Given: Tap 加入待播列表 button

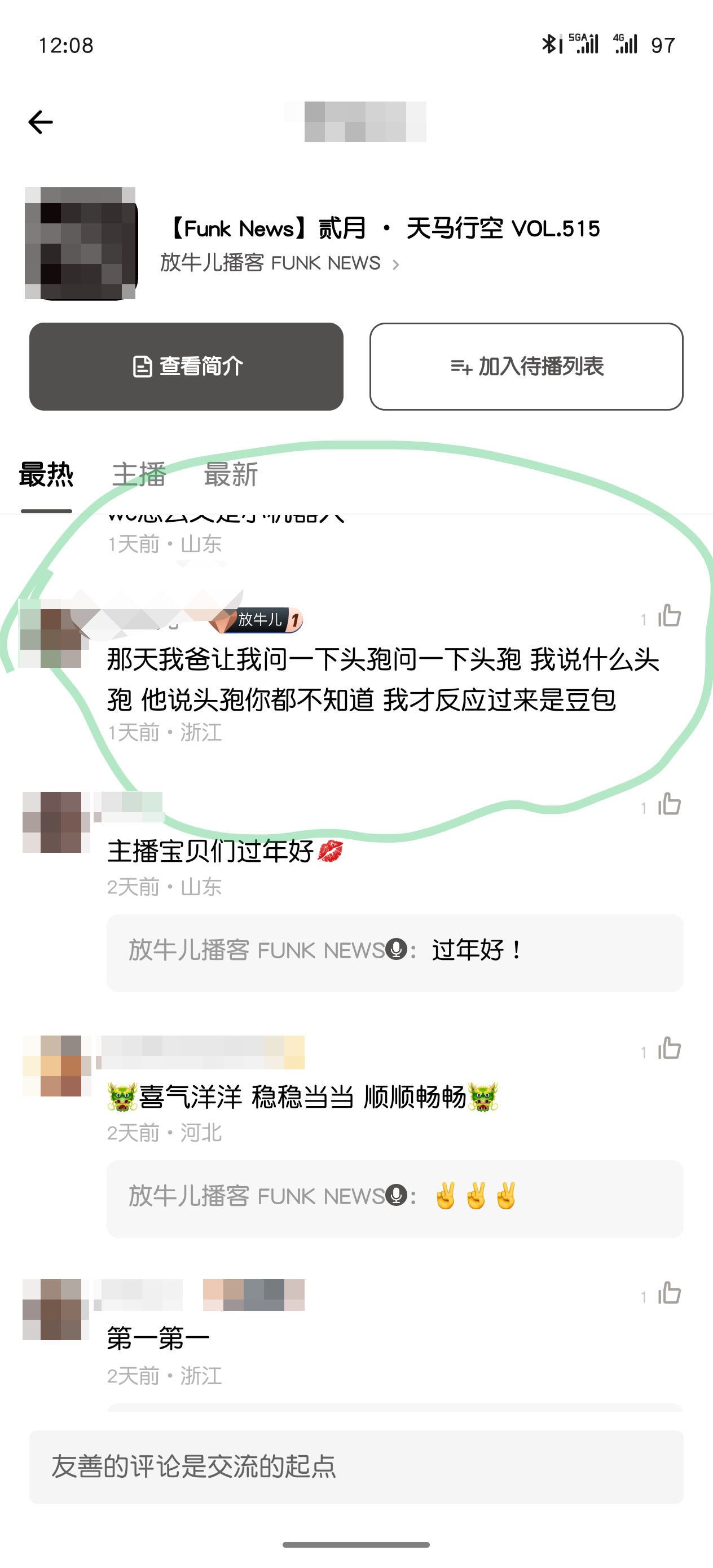Looking at the screenshot, I should (526, 367).
